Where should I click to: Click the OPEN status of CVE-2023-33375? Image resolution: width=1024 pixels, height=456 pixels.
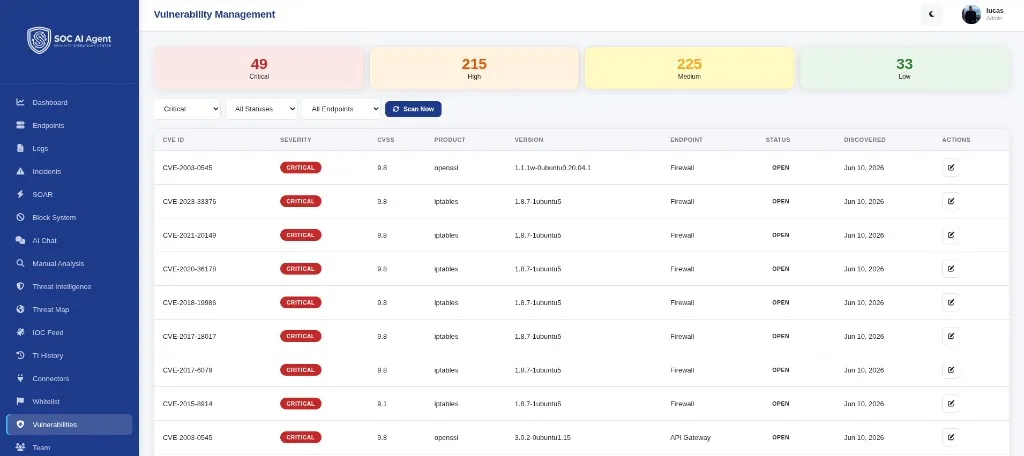[780, 201]
